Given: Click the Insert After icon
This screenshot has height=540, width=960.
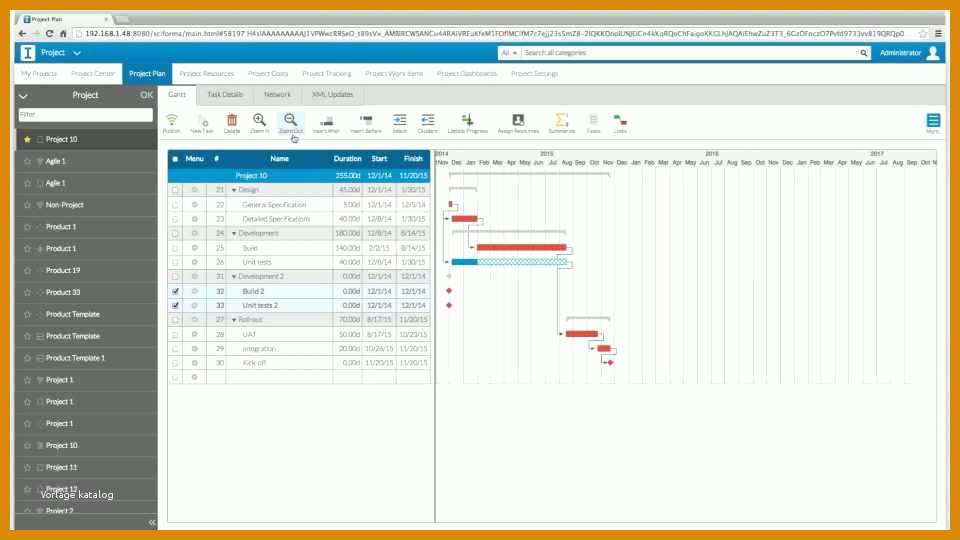Looking at the screenshot, I should coord(326,121).
